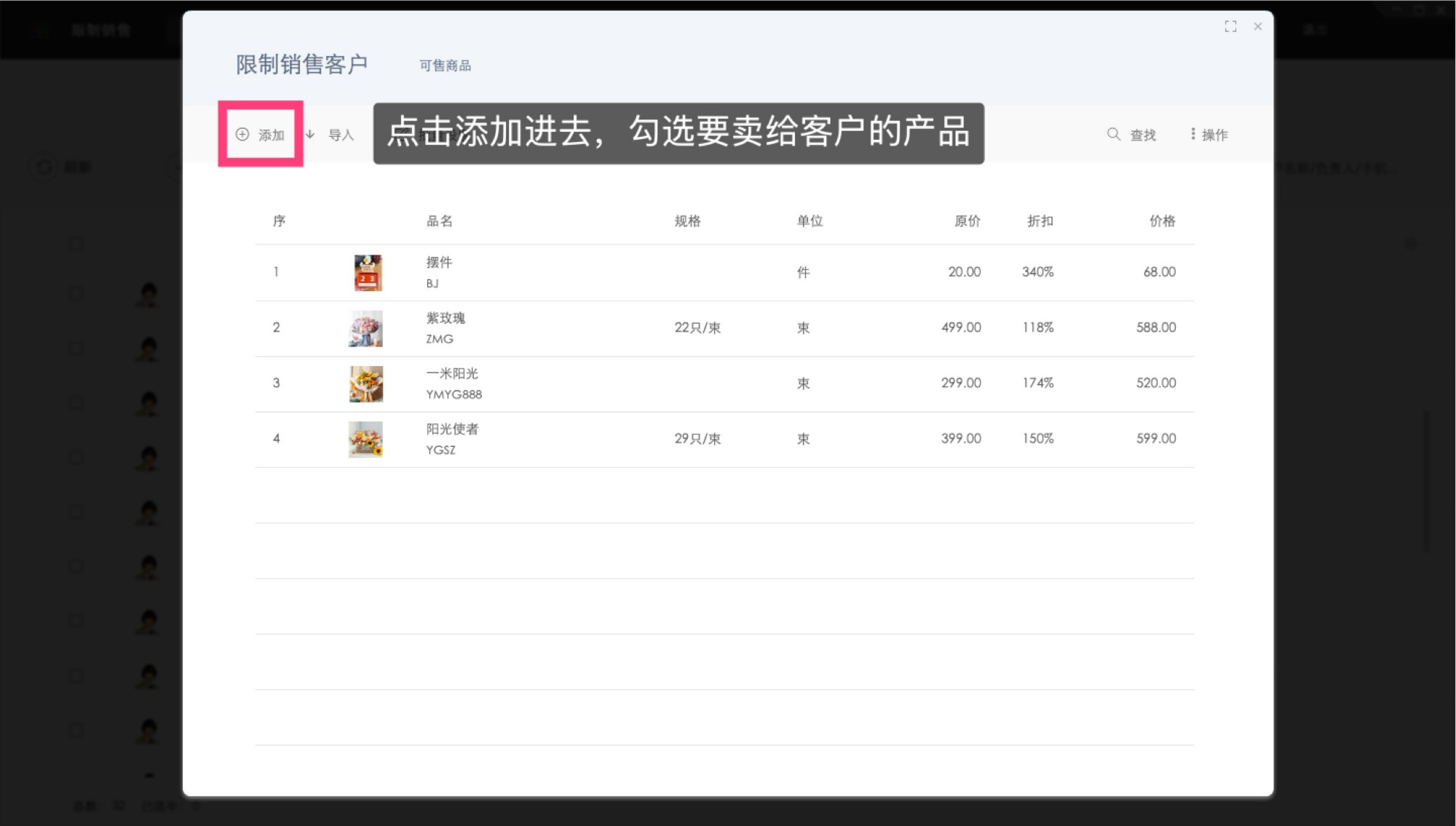Click the application logo in the top-left corner
The image size is (1456, 826).
click(38, 29)
